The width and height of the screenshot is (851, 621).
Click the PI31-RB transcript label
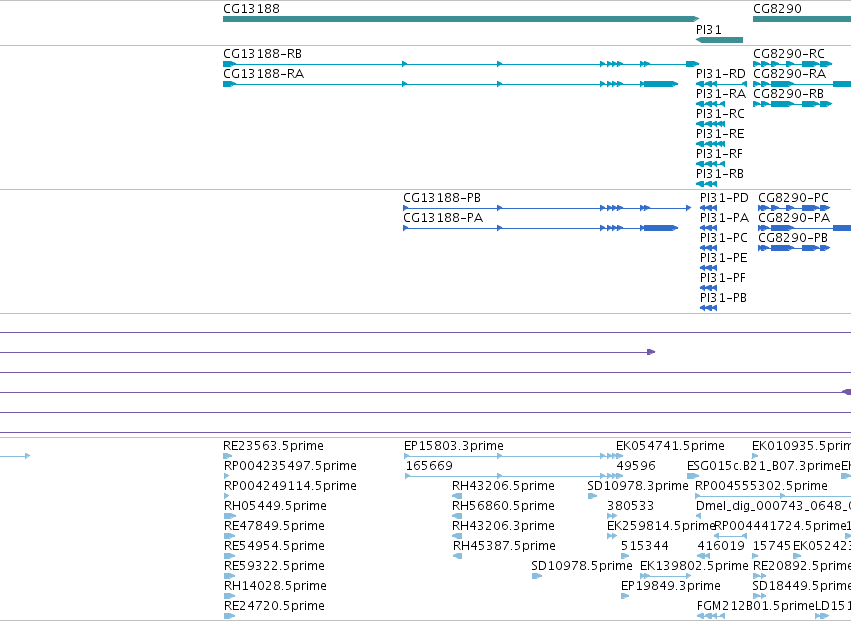720,174
